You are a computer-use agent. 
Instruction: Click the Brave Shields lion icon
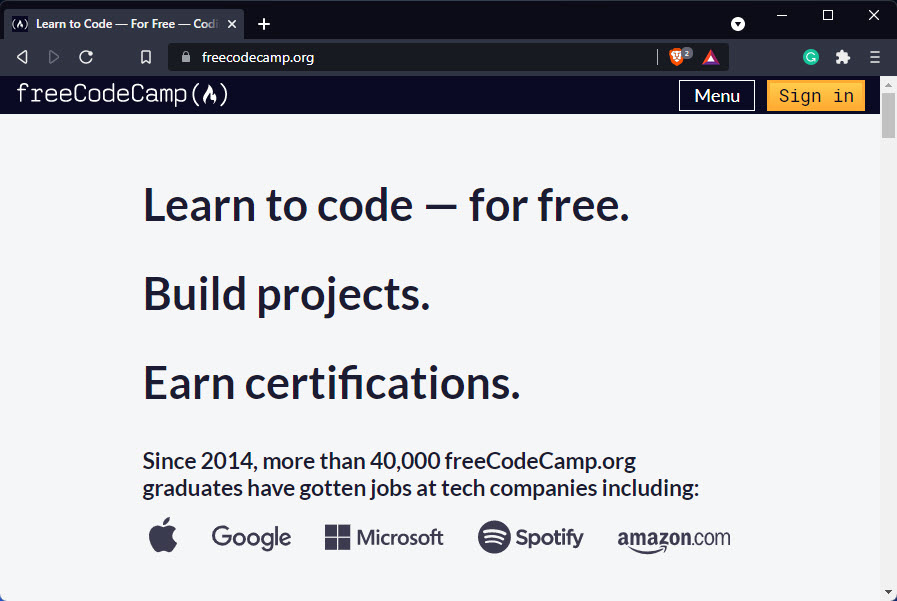point(678,57)
